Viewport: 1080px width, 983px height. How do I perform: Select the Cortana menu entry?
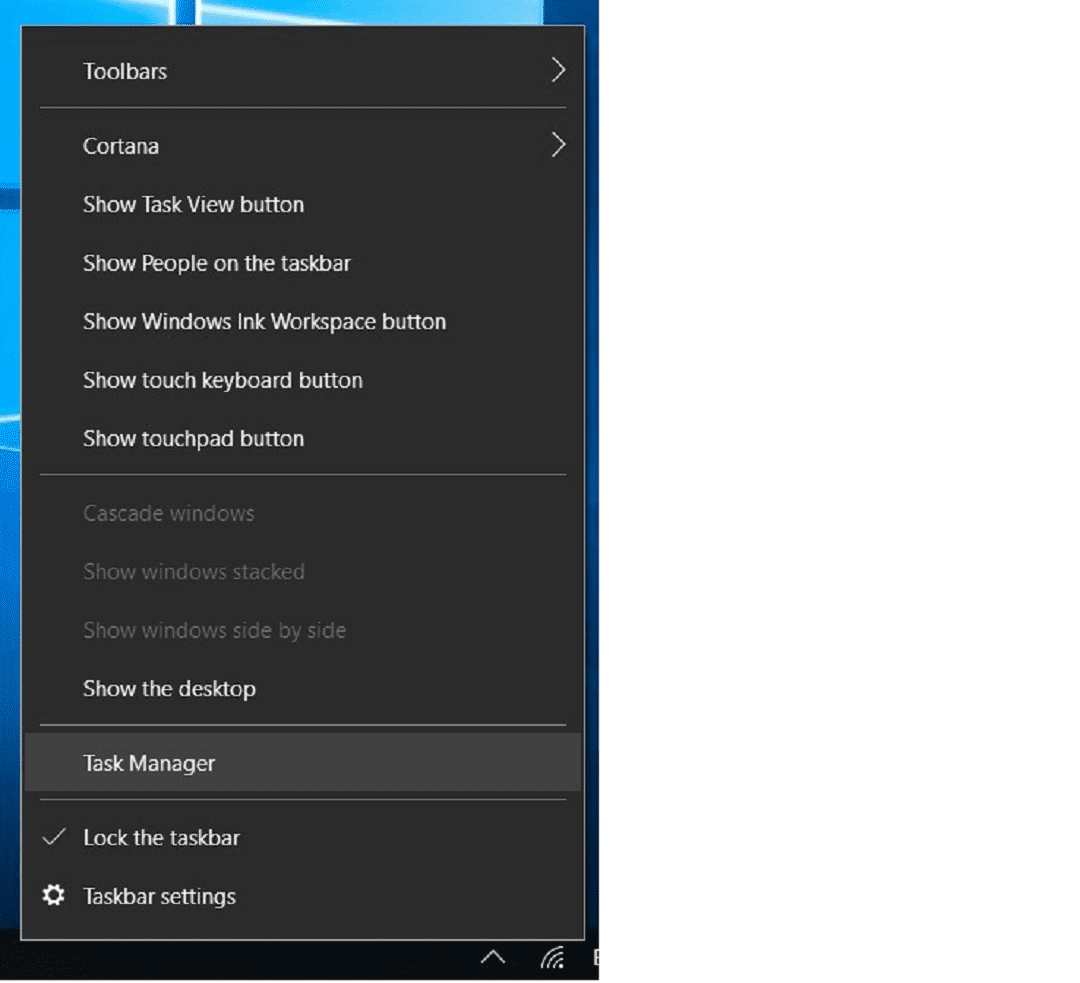point(121,146)
